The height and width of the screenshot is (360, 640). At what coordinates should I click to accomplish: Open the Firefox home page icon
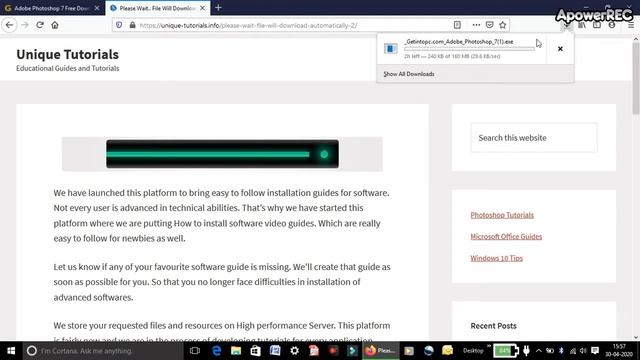coord(55,25)
